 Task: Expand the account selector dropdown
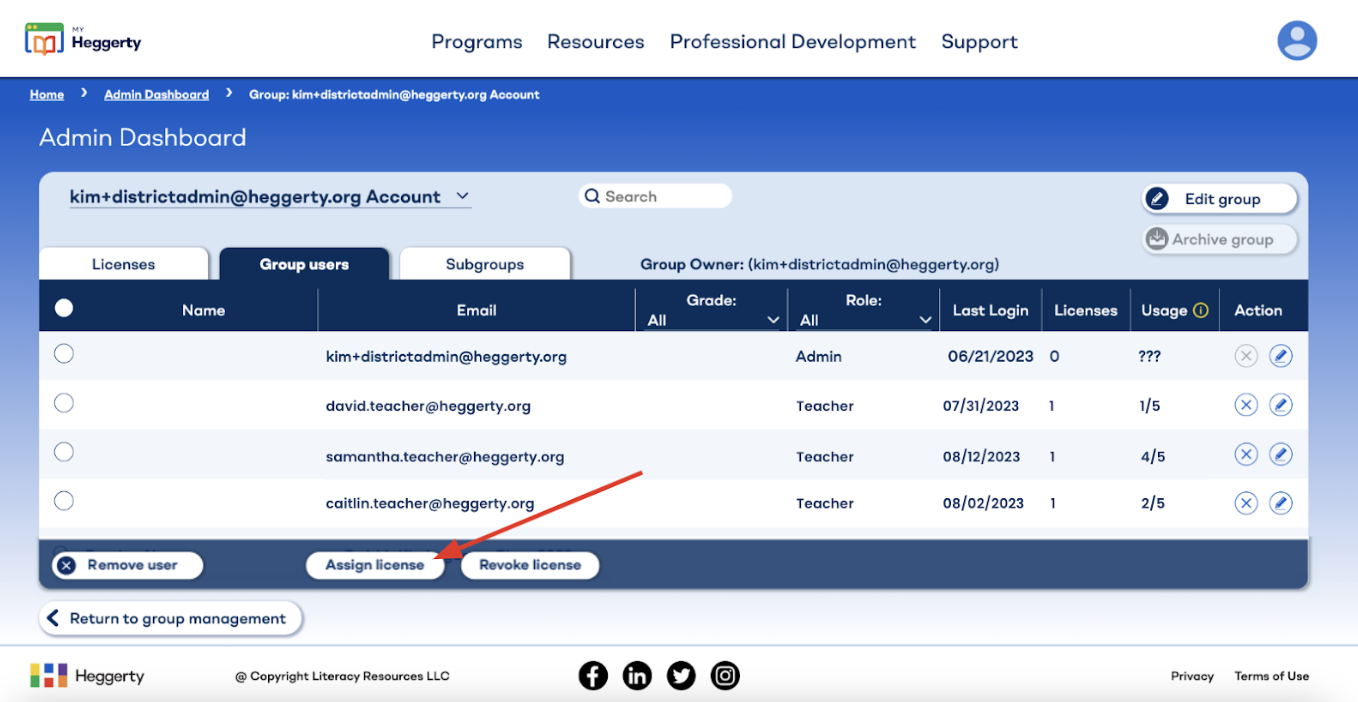(462, 195)
